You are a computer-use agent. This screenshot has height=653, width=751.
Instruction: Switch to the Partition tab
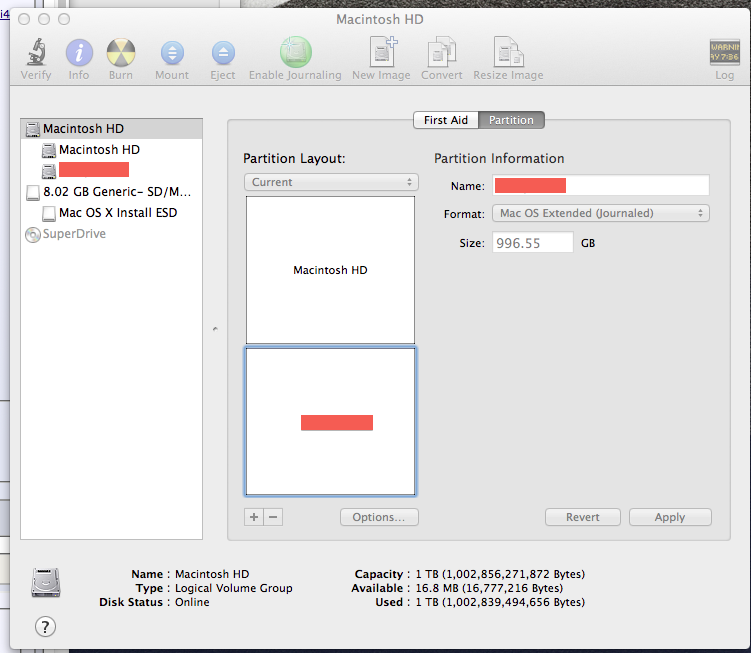click(x=511, y=120)
